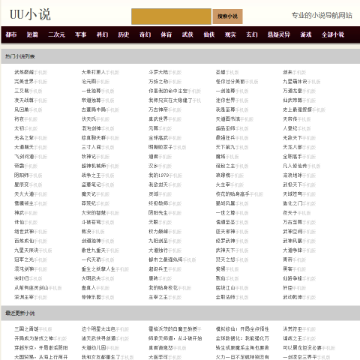Go to the 悬疑灵异 category
The image size is (360, 360).
[x=279, y=35]
